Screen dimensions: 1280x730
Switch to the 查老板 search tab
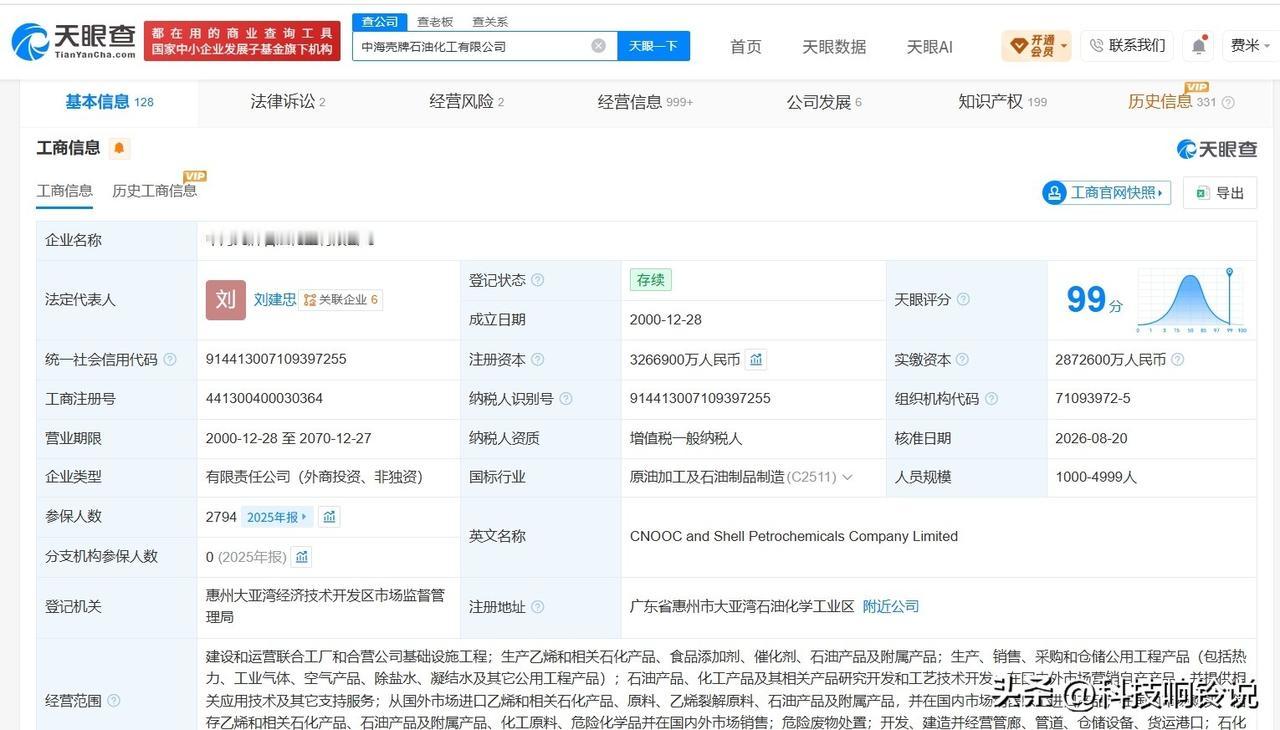coord(435,21)
